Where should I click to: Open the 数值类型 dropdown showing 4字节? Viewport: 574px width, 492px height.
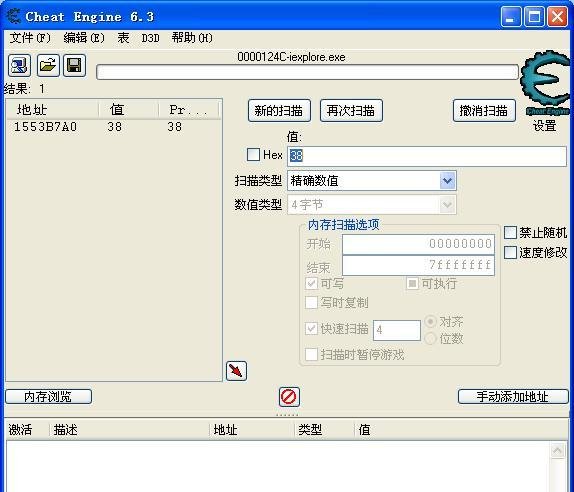(372, 204)
